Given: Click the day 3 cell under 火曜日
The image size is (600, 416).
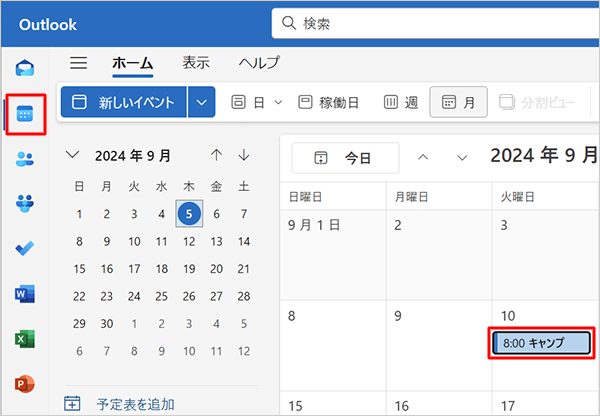Looking at the screenshot, I should point(546,255).
